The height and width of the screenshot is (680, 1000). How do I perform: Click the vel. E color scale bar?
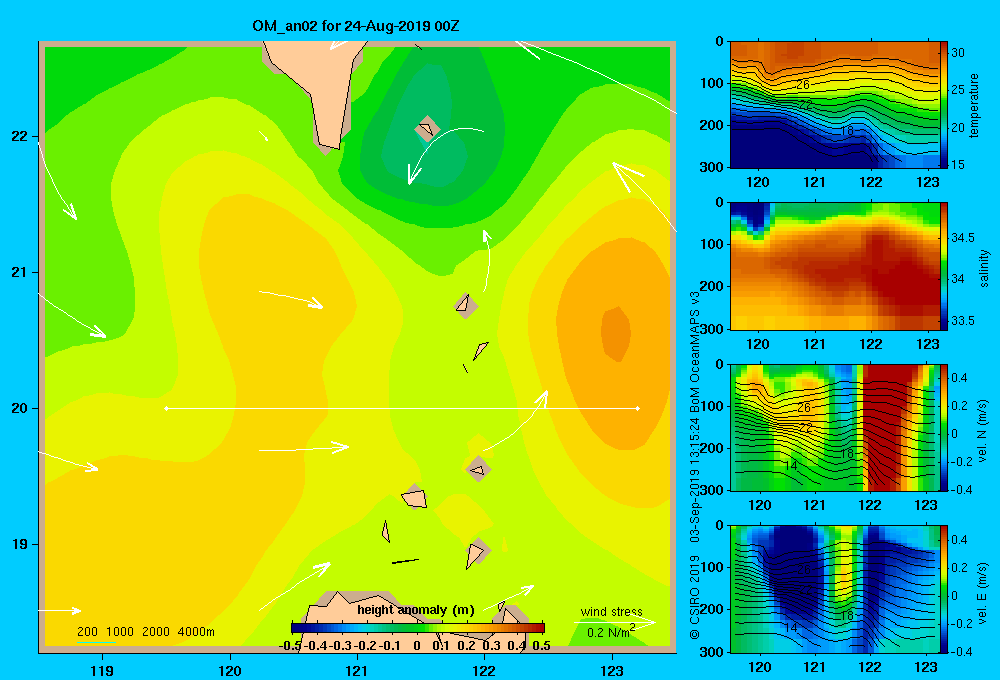pyautogui.click(x=944, y=589)
